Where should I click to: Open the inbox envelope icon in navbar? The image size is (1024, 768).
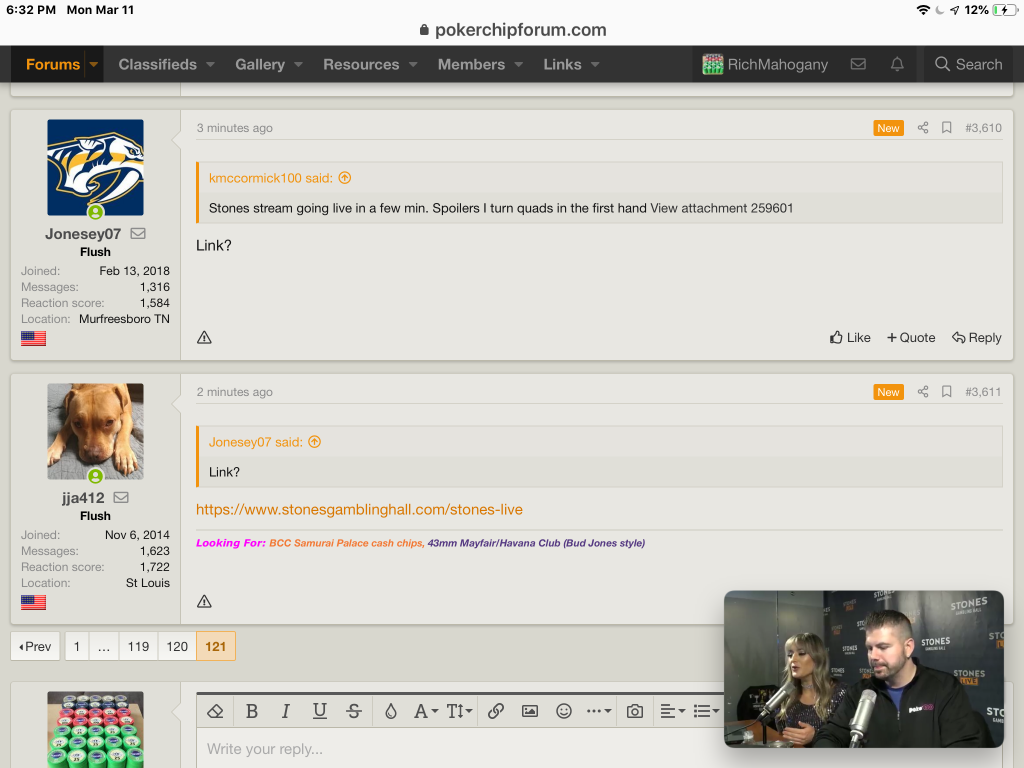858,64
